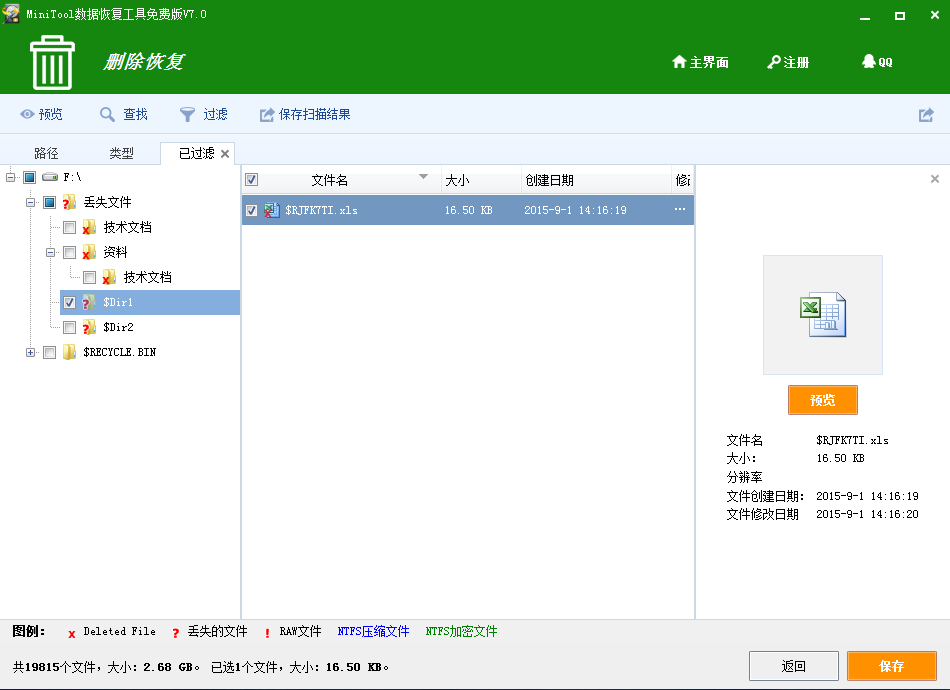Toggle the F:\ drive checkbox
Image resolution: width=950 pixels, height=690 pixels.
pos(30,177)
